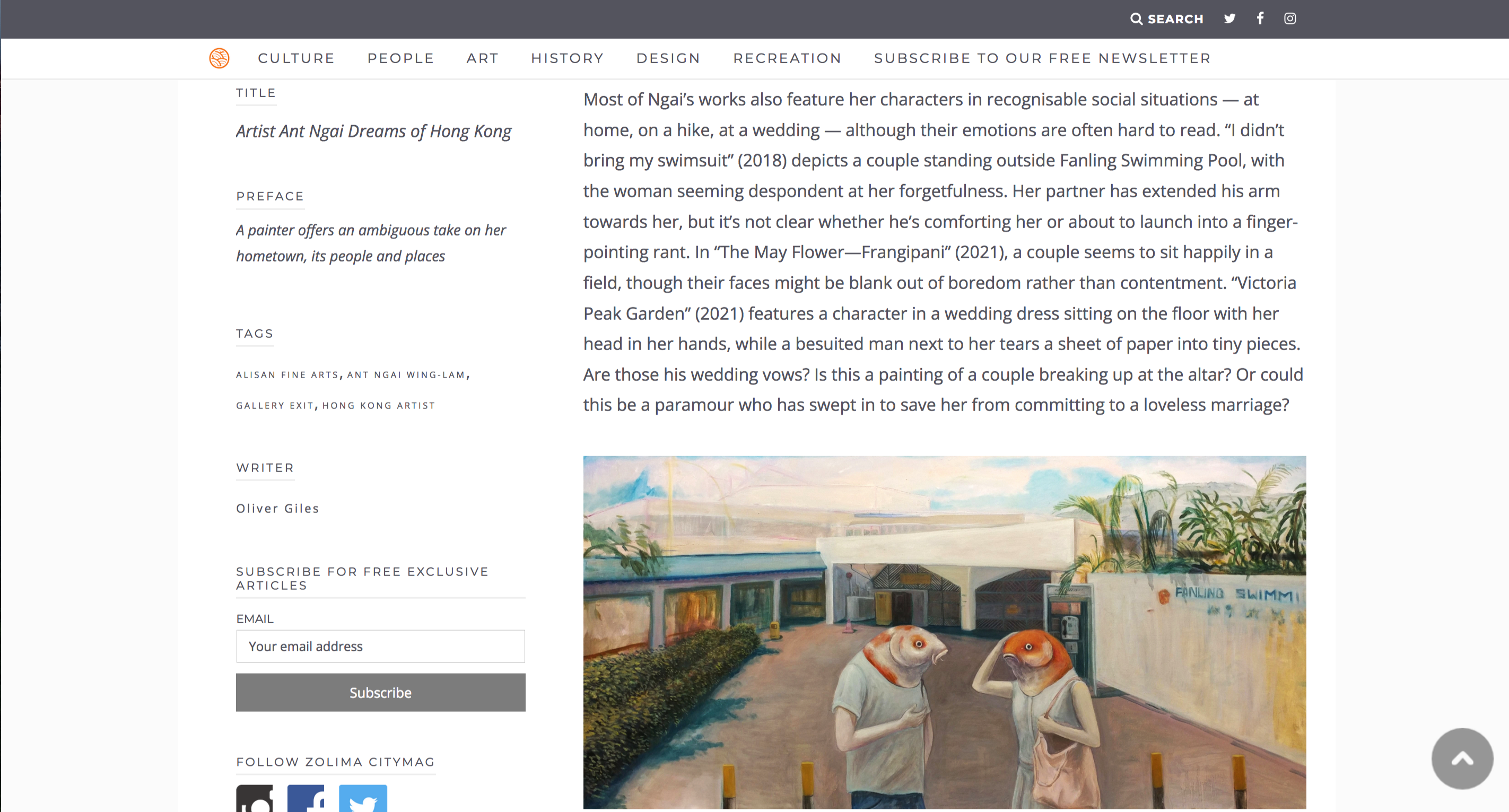Focus the email address input field
This screenshot has height=812, width=1509.
[381, 646]
